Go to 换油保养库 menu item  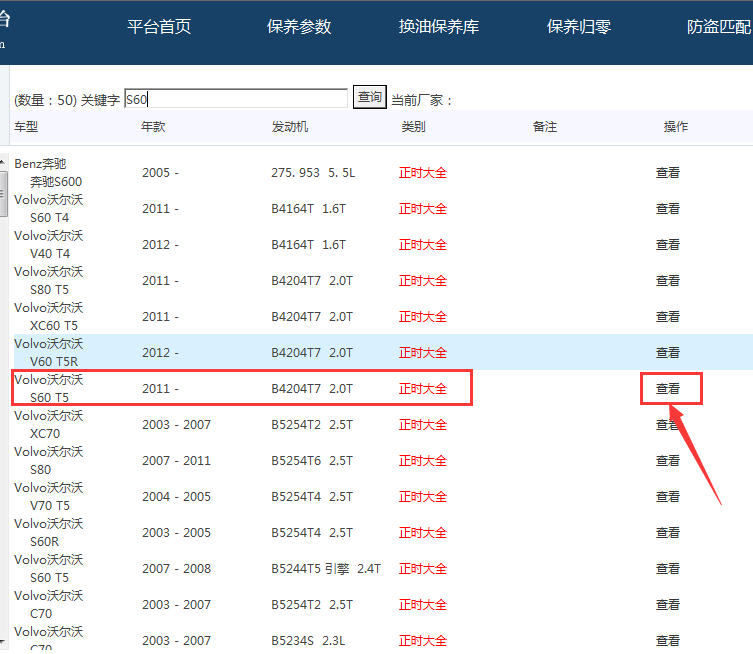pos(438,26)
